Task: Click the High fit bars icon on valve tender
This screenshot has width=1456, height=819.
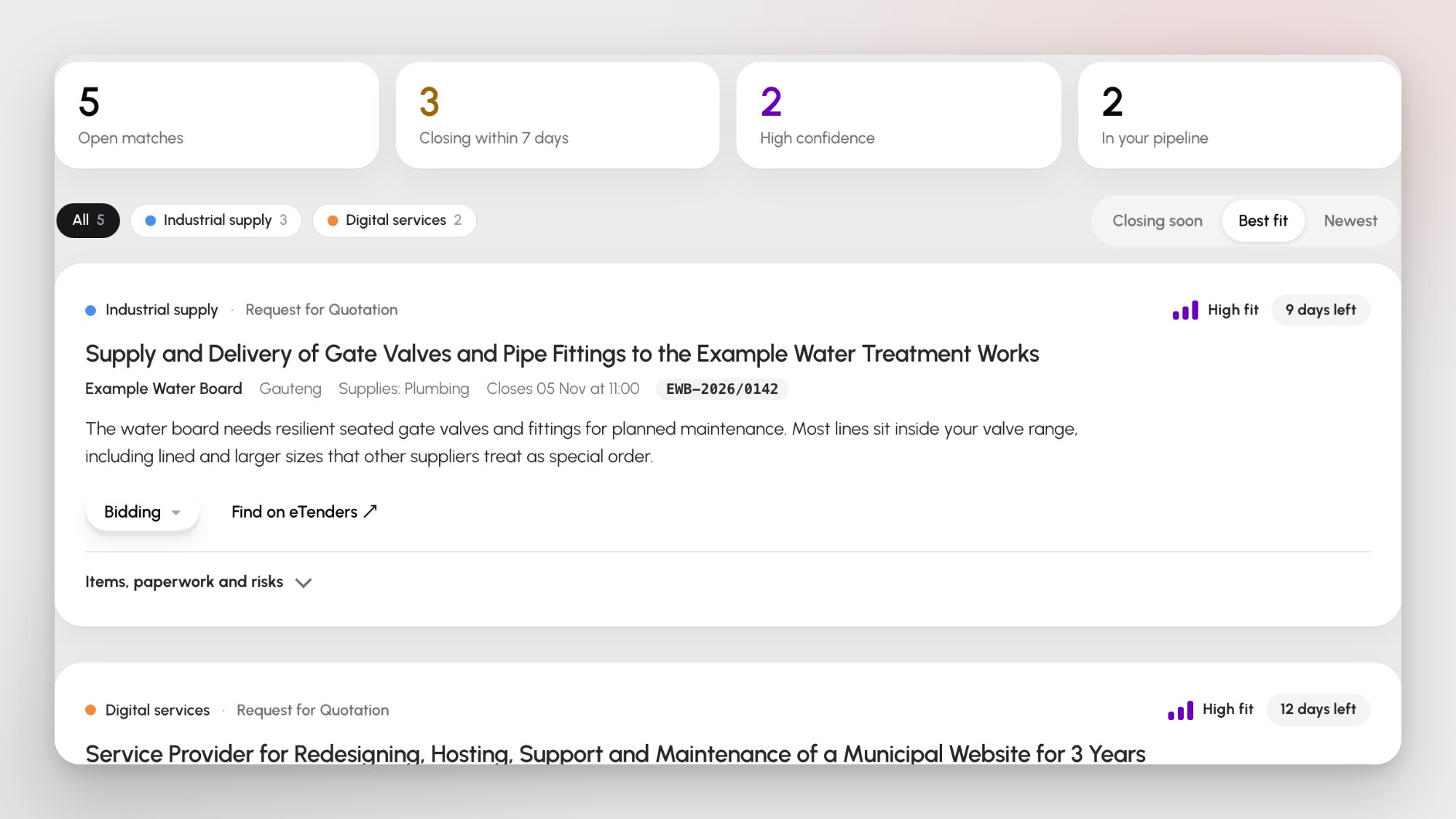Action: click(x=1185, y=310)
